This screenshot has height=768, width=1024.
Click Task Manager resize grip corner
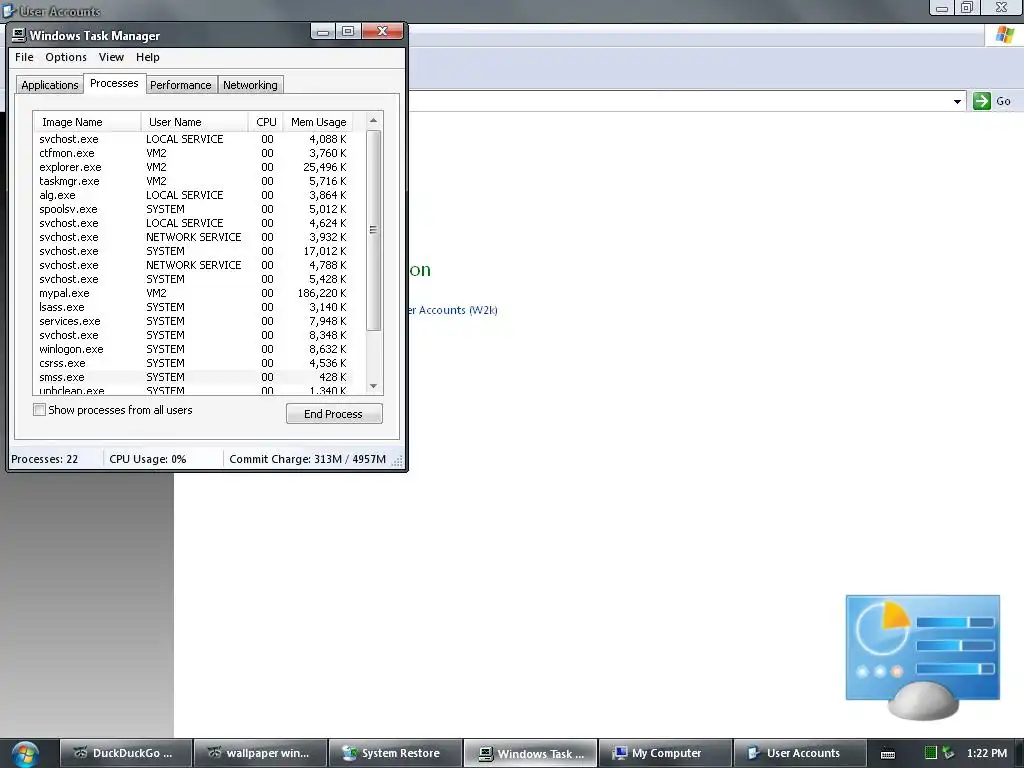pos(397,460)
